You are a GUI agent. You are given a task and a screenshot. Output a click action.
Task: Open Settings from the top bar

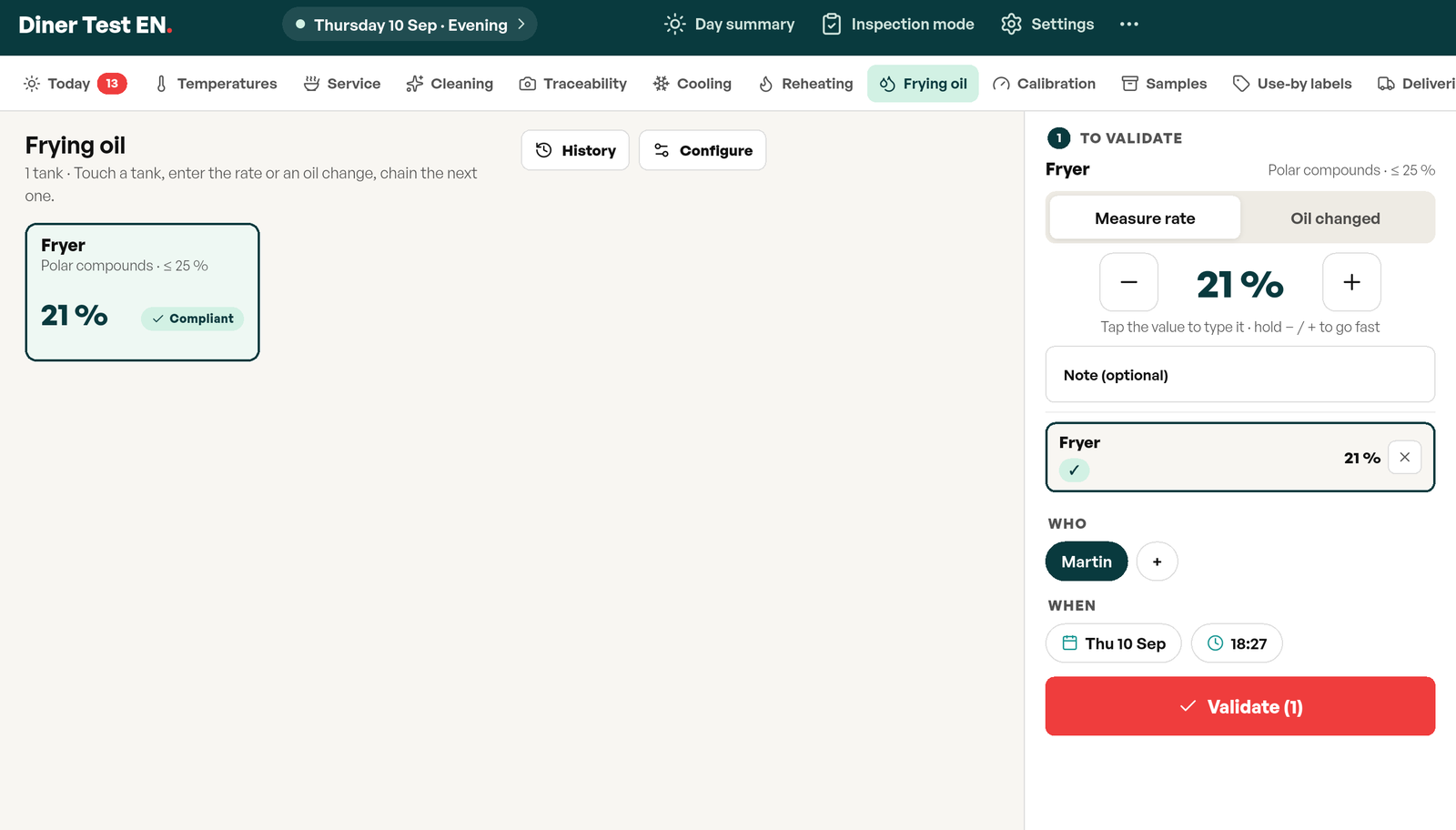click(x=1047, y=25)
